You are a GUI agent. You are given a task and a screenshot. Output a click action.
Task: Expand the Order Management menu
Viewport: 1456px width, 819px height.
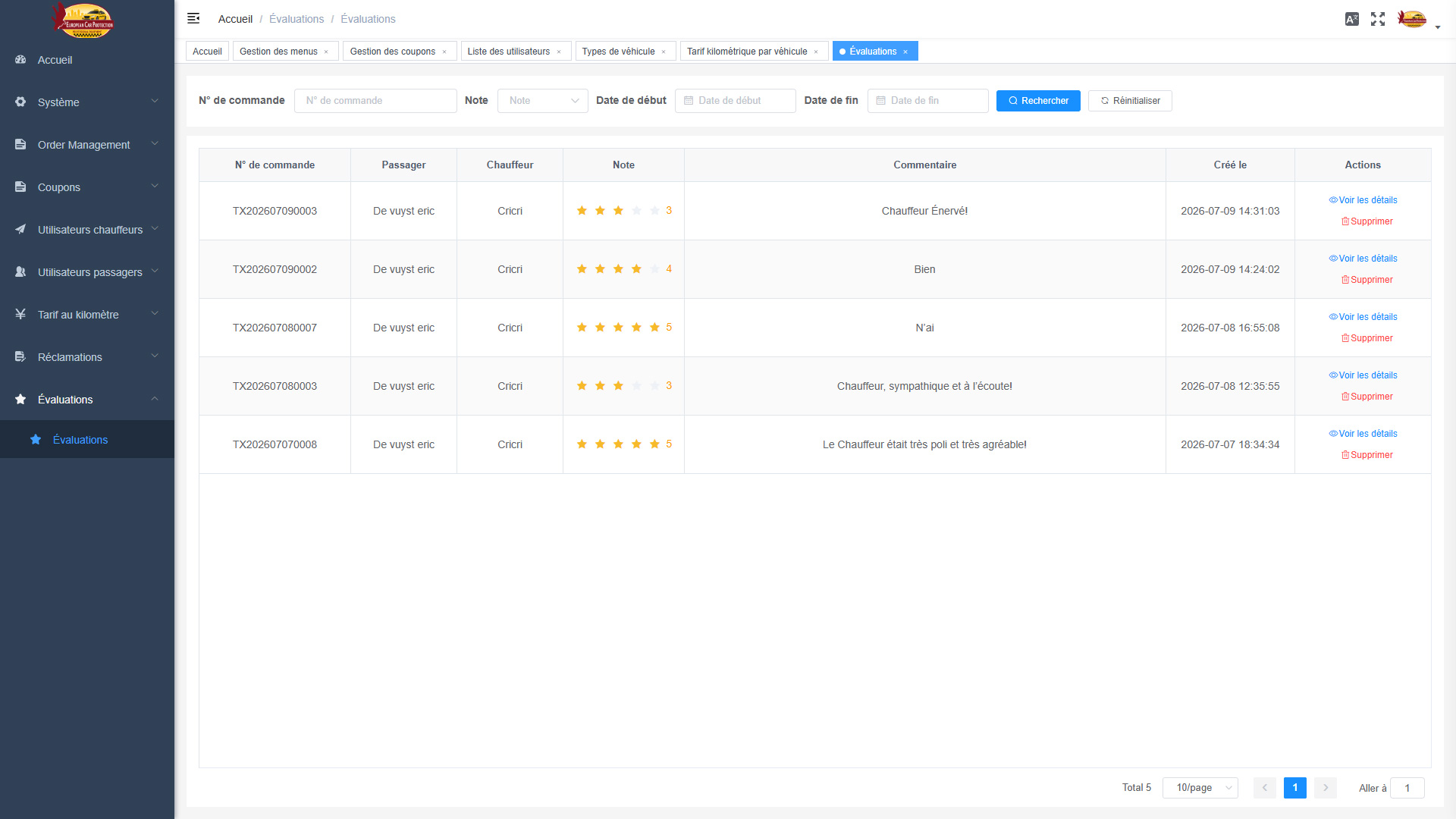[x=87, y=145]
